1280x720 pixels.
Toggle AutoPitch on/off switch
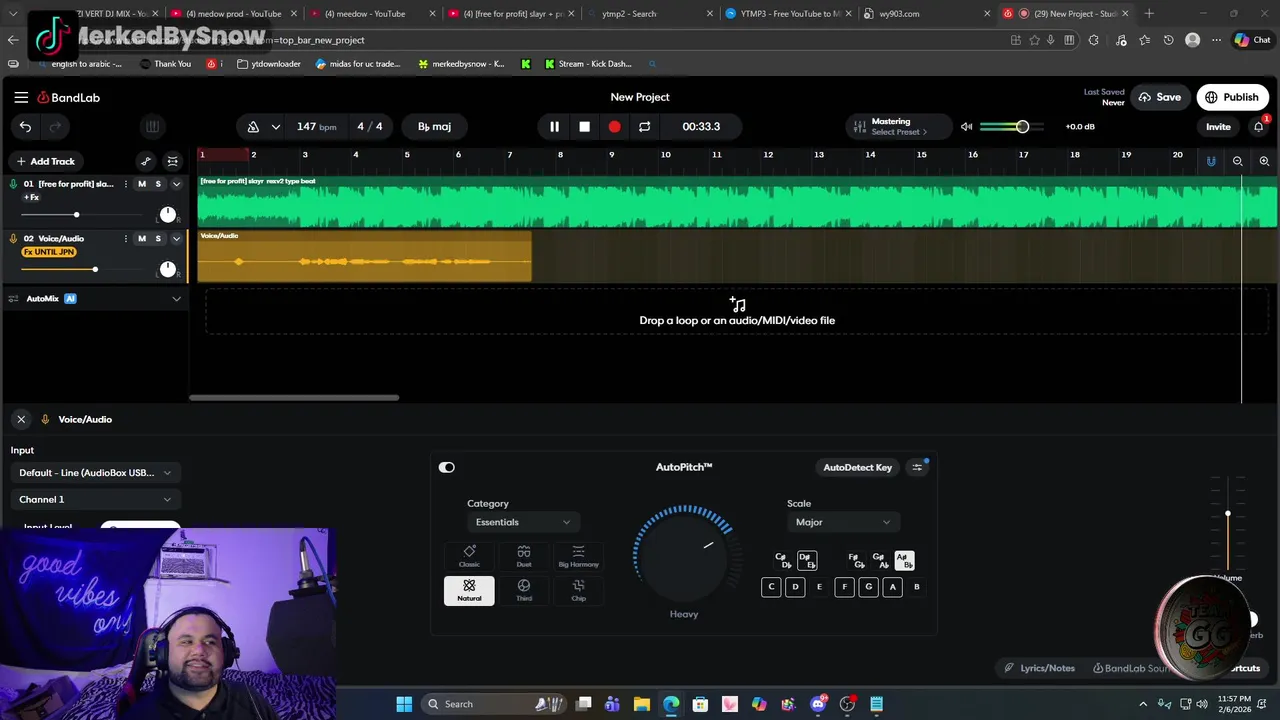click(446, 467)
